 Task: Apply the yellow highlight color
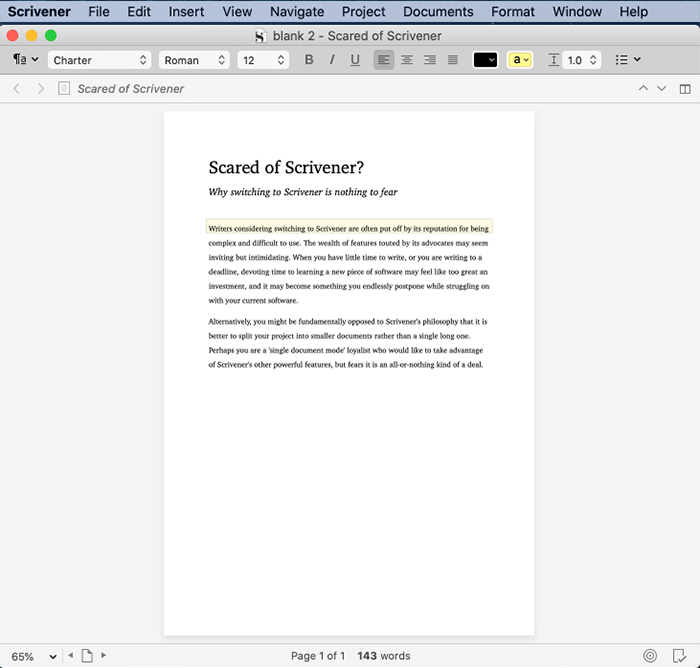pos(516,60)
